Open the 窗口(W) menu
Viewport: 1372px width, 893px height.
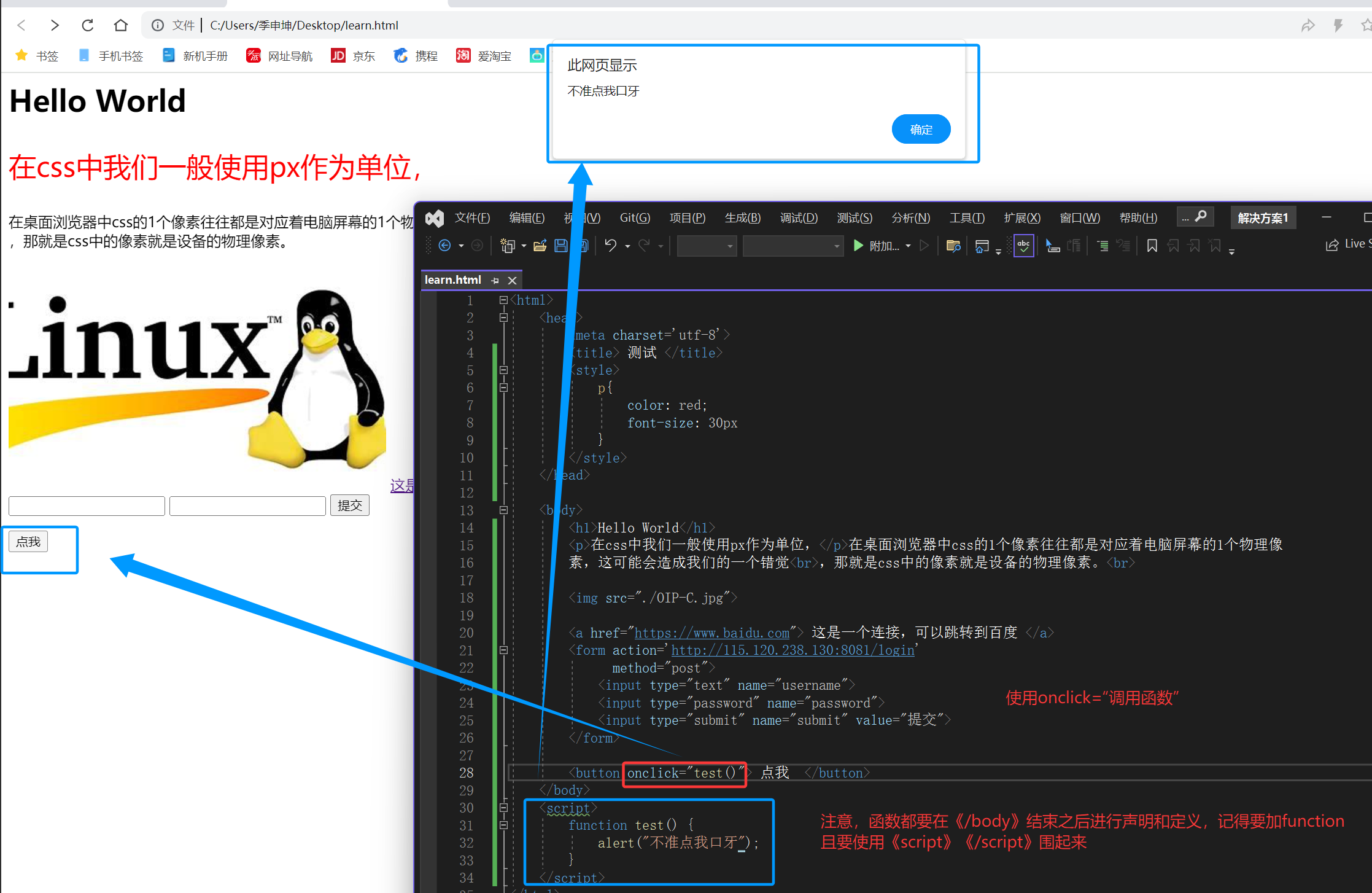(x=1080, y=218)
